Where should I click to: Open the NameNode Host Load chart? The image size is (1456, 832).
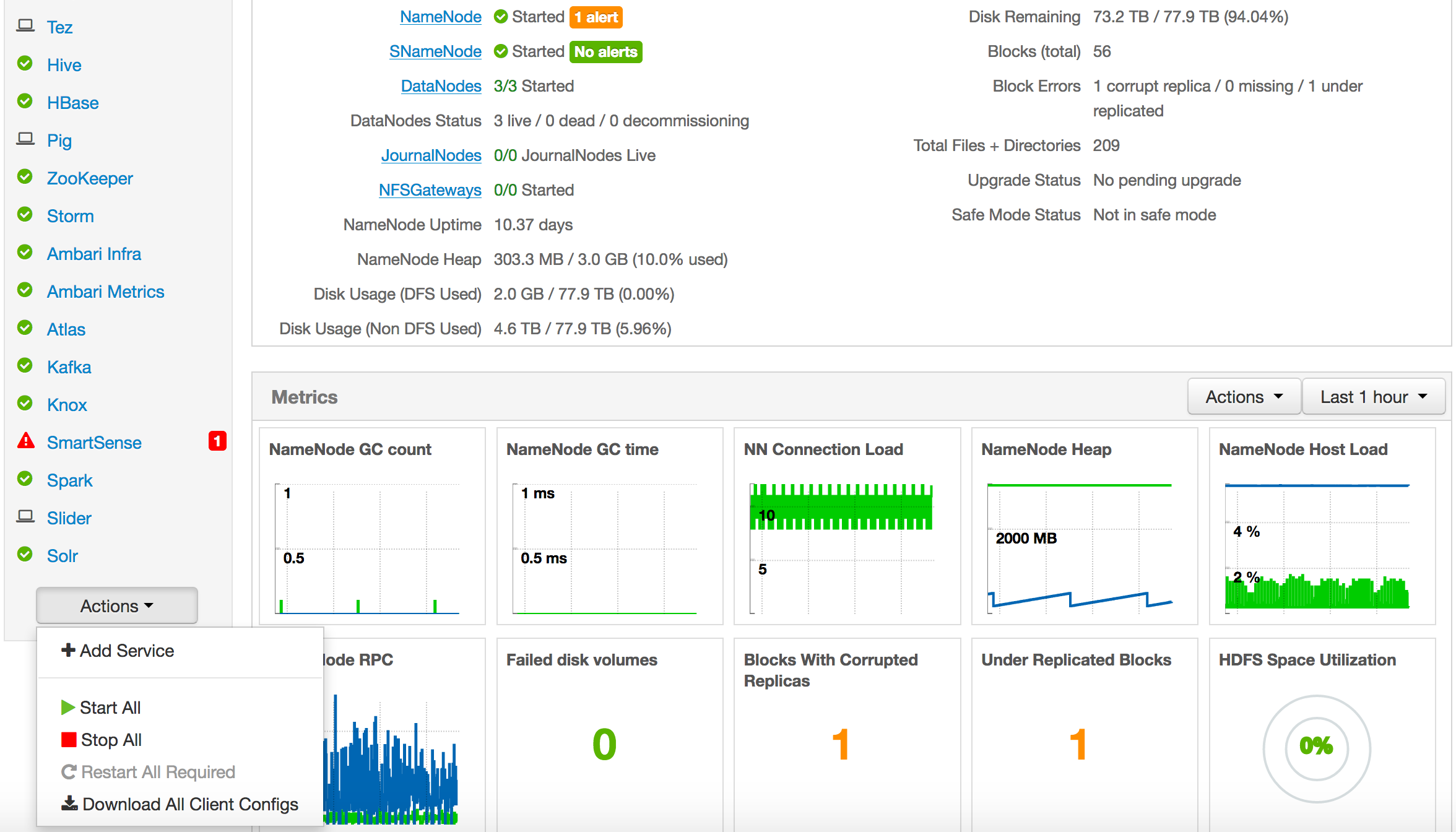pyautogui.click(x=1322, y=526)
